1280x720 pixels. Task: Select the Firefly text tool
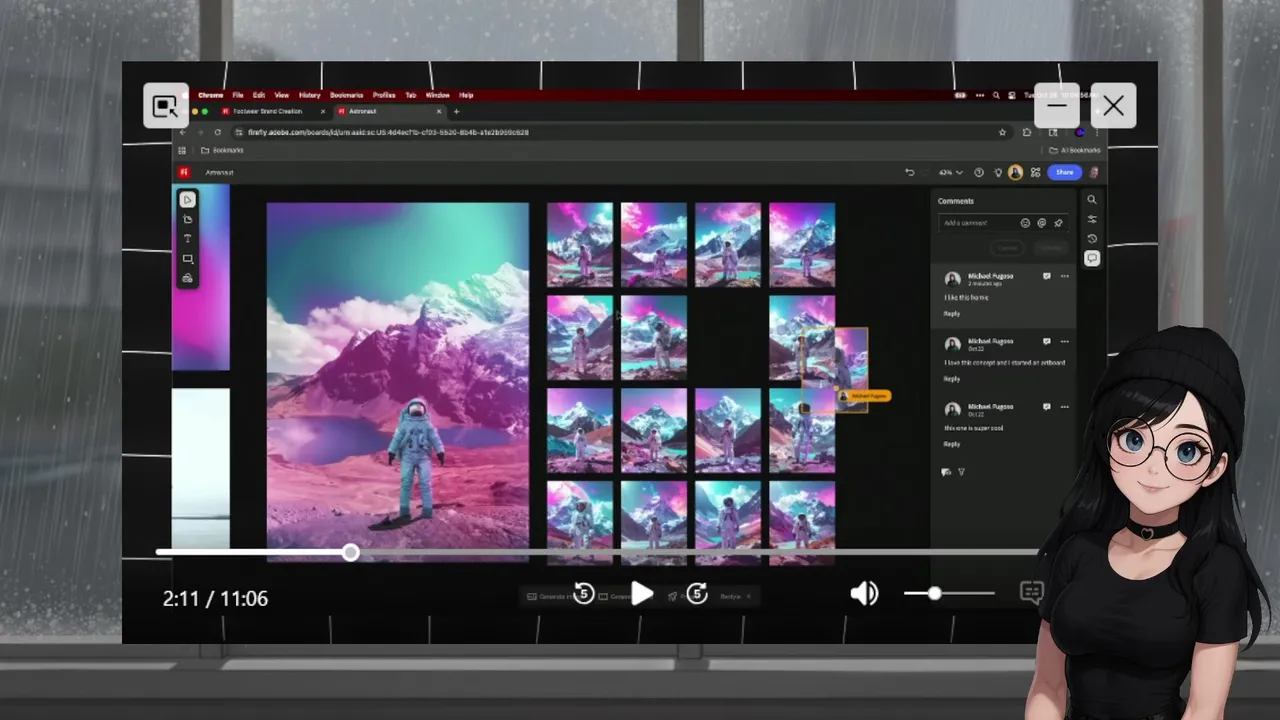(x=187, y=239)
